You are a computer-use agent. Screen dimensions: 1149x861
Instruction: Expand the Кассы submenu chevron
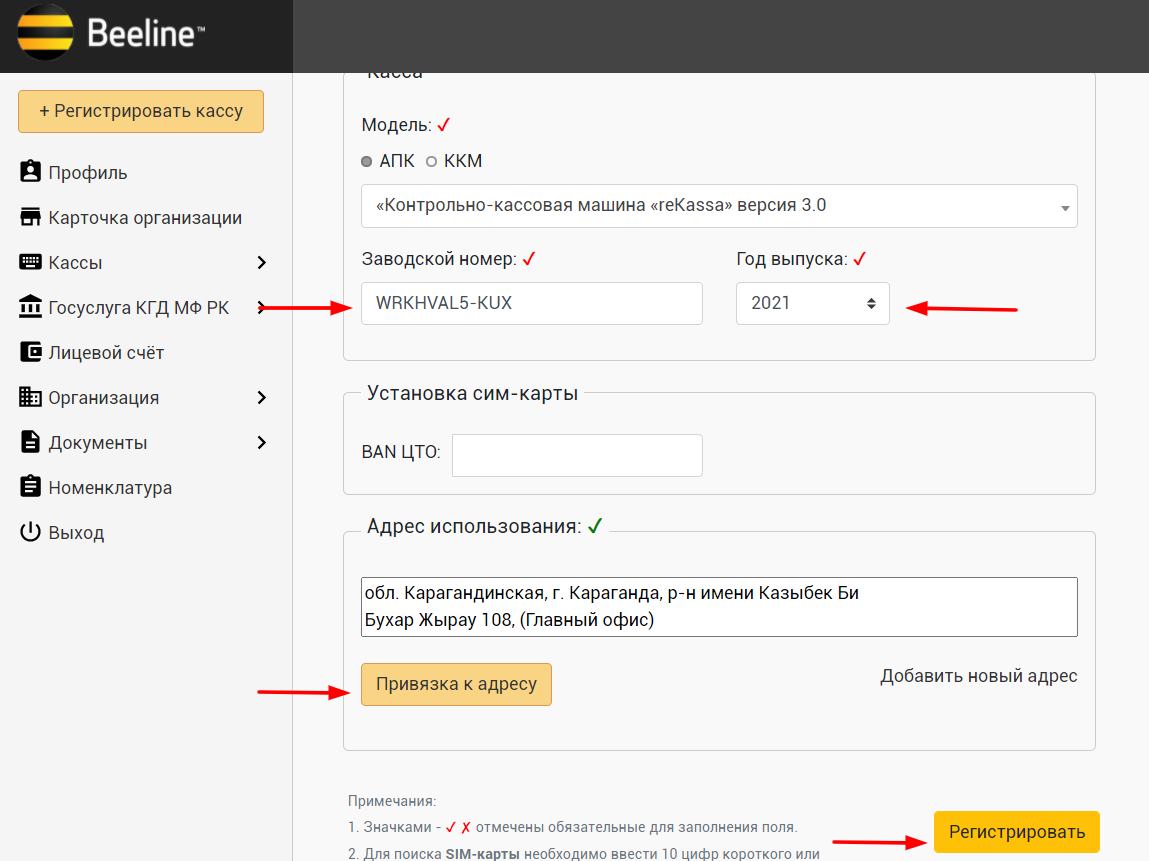262,262
